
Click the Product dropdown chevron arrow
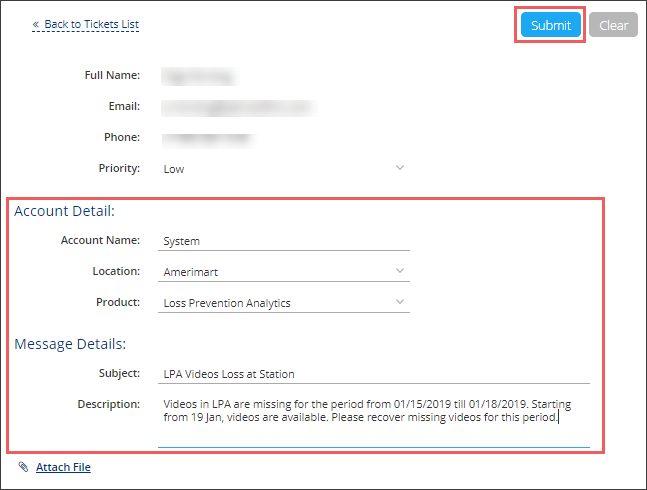400,302
